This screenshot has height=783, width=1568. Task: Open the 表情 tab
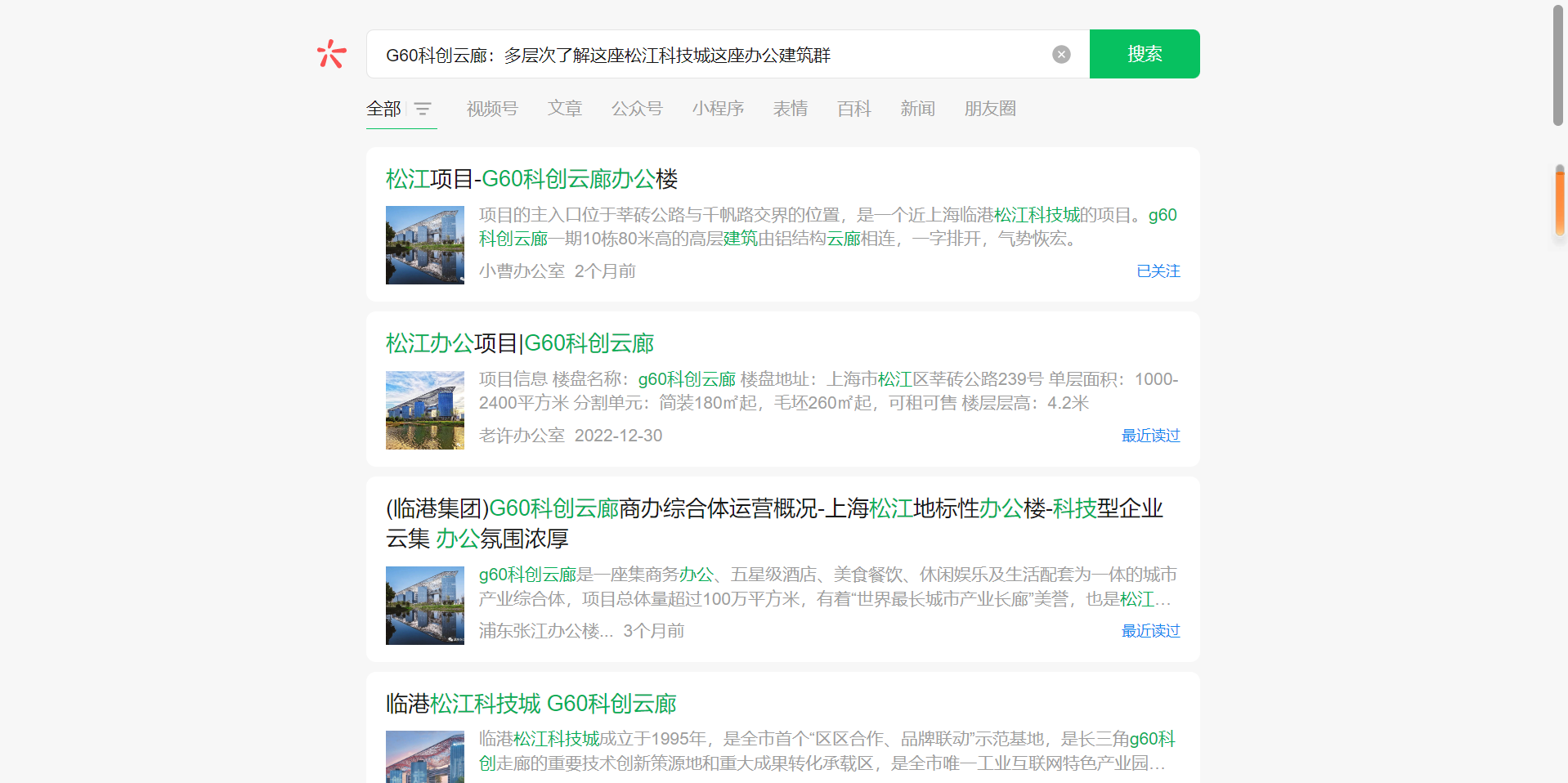[790, 108]
